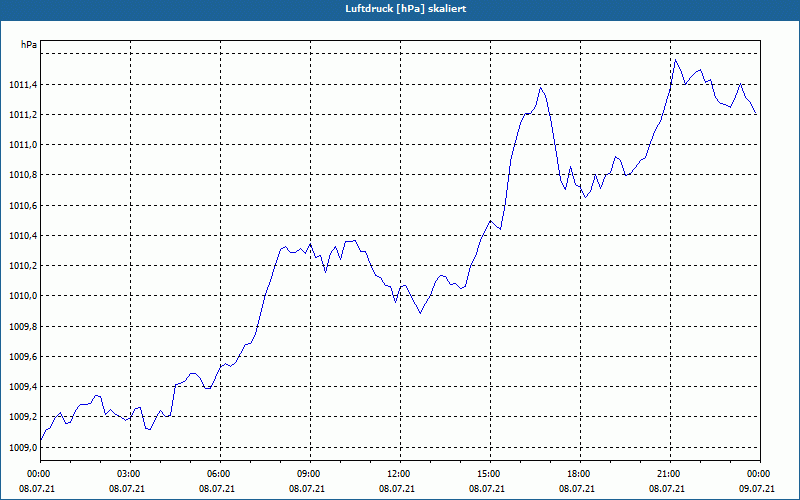
Task: Click the 1011,4 y-axis label
Action: 23,85
